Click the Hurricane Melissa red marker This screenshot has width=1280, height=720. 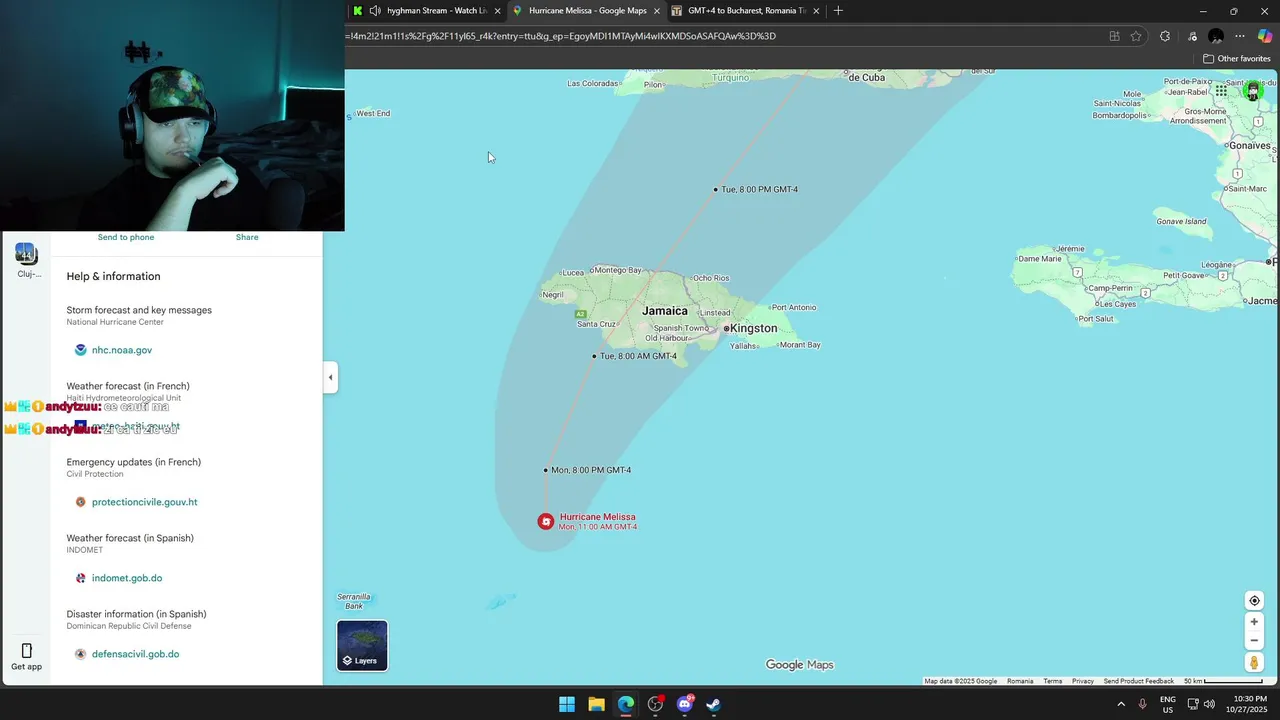[x=546, y=521]
